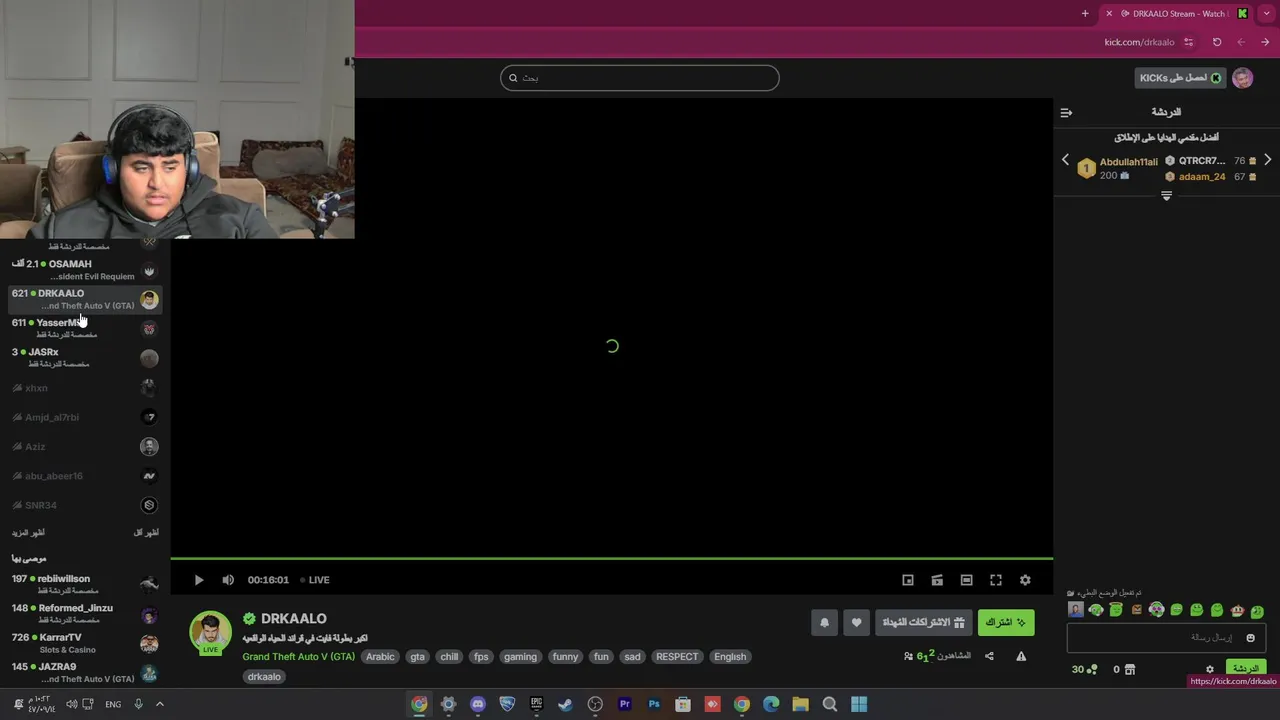The width and height of the screenshot is (1280, 720).
Task: Collapse the chat panel
Action: coord(1066,112)
